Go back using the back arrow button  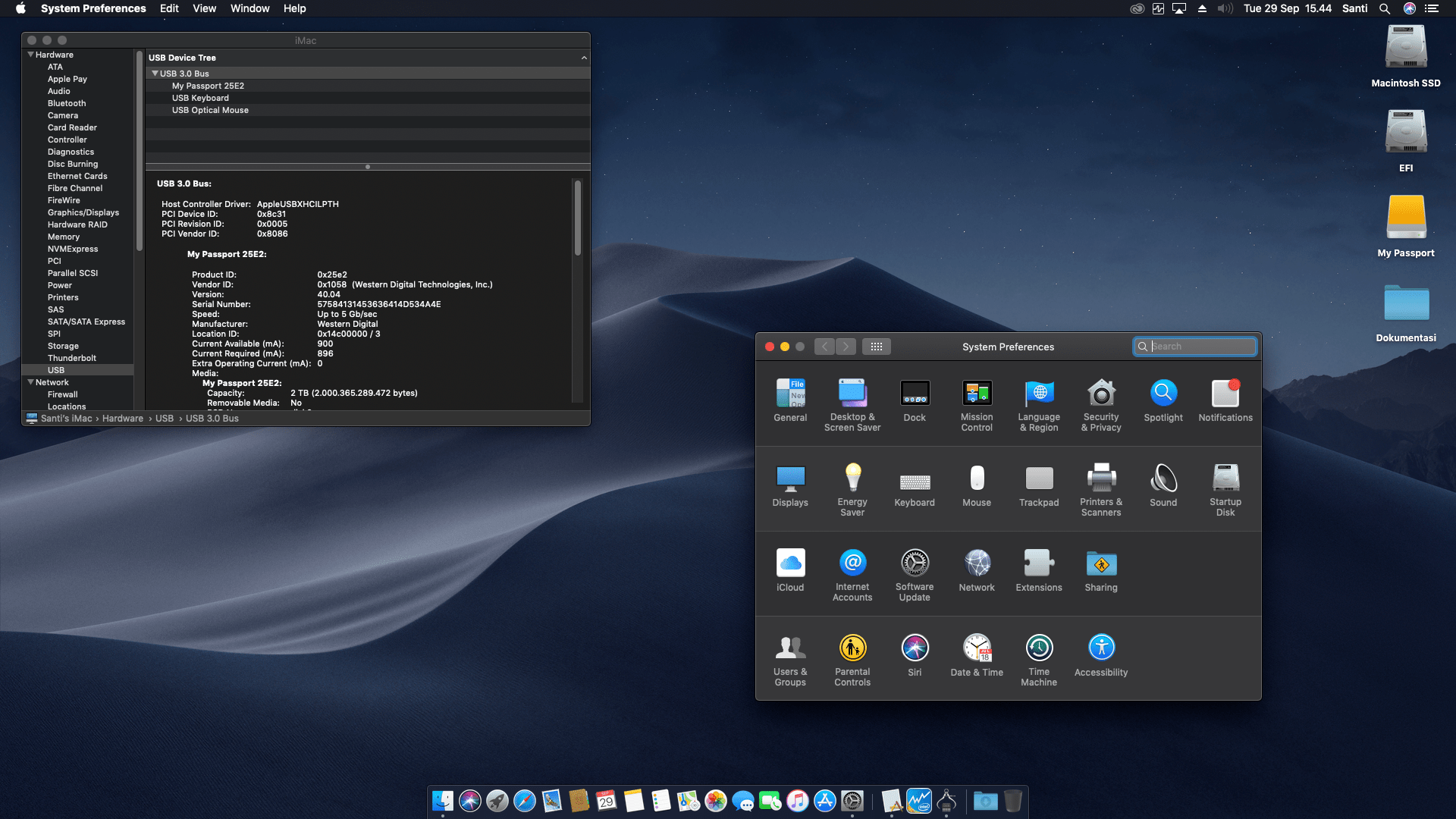(x=824, y=347)
